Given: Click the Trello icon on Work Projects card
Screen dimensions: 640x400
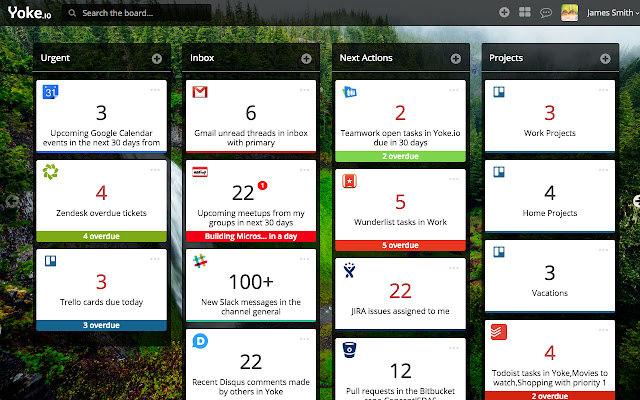Looking at the screenshot, I should (x=499, y=92).
